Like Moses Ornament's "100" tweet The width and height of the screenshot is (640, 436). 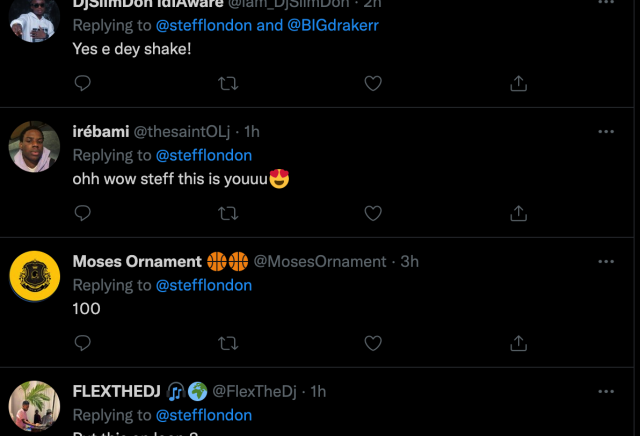[x=373, y=343]
